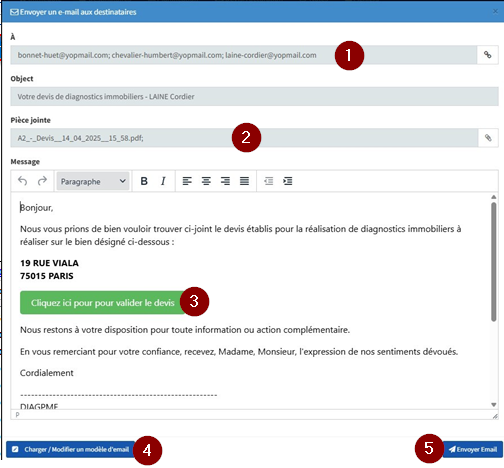Undo the last edit in message editor
Screen dimensions: 504x468
coord(23,181)
